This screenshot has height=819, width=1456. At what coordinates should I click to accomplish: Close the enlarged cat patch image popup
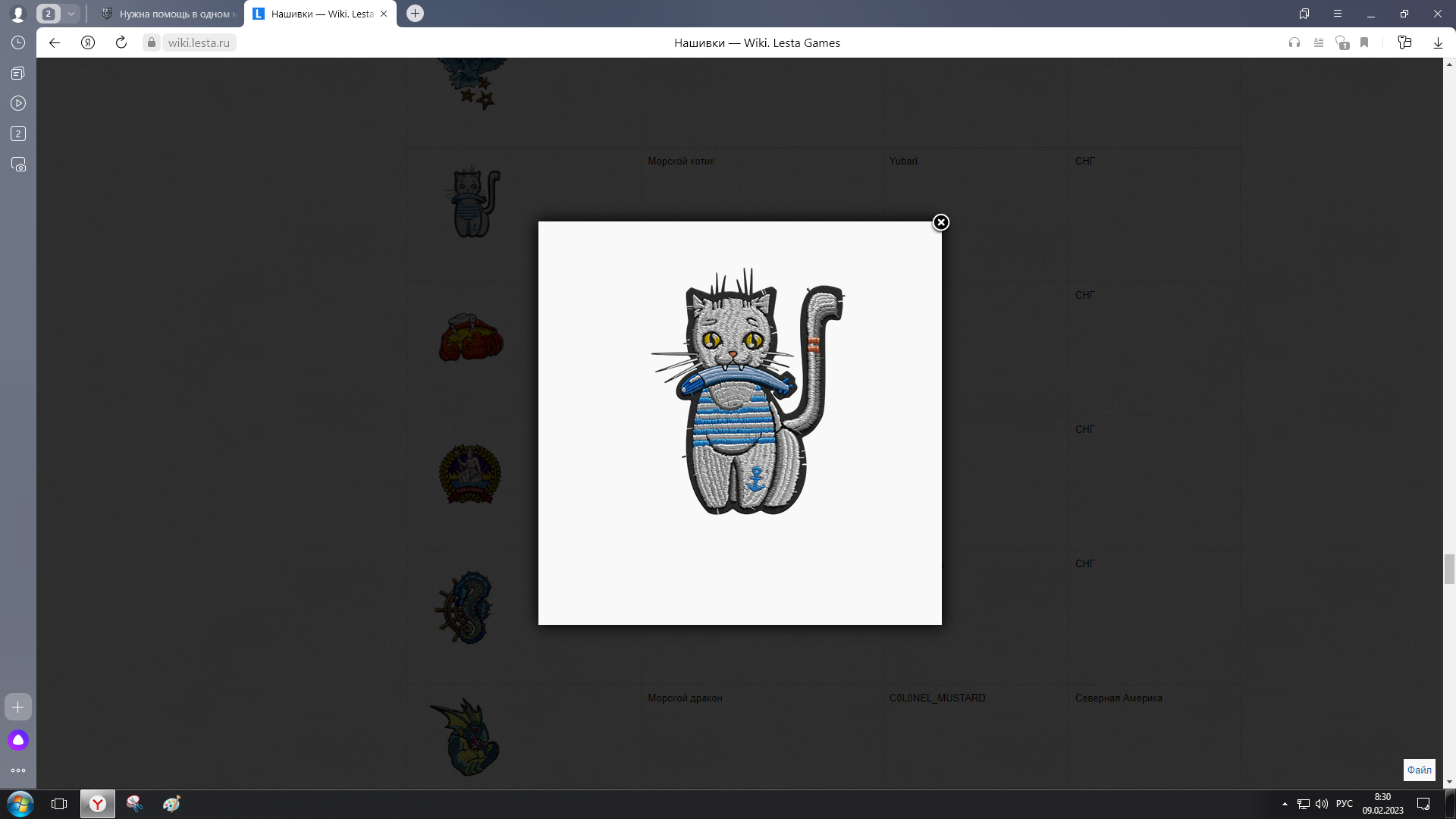(941, 222)
